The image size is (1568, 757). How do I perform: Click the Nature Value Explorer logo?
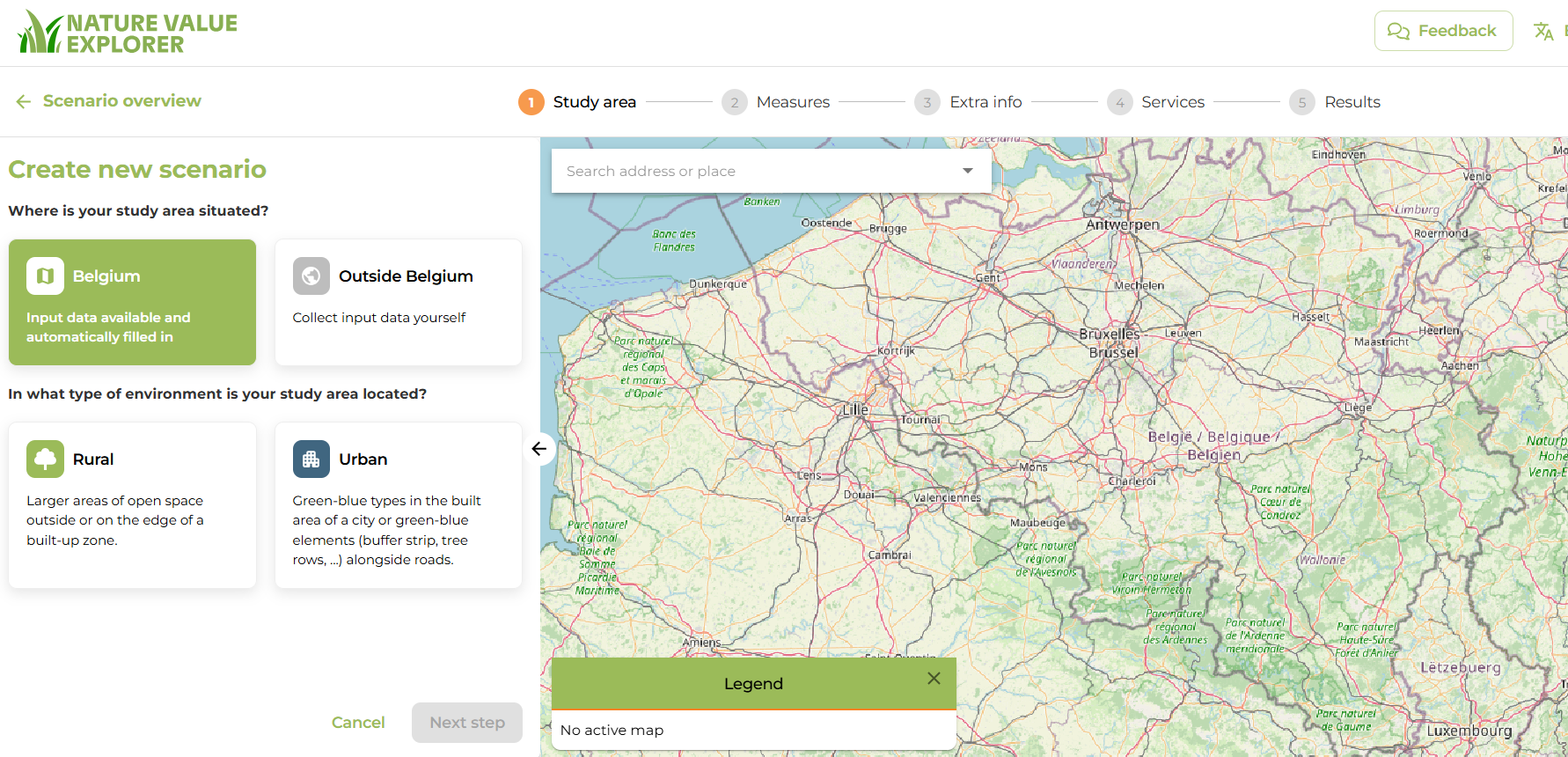point(128,33)
